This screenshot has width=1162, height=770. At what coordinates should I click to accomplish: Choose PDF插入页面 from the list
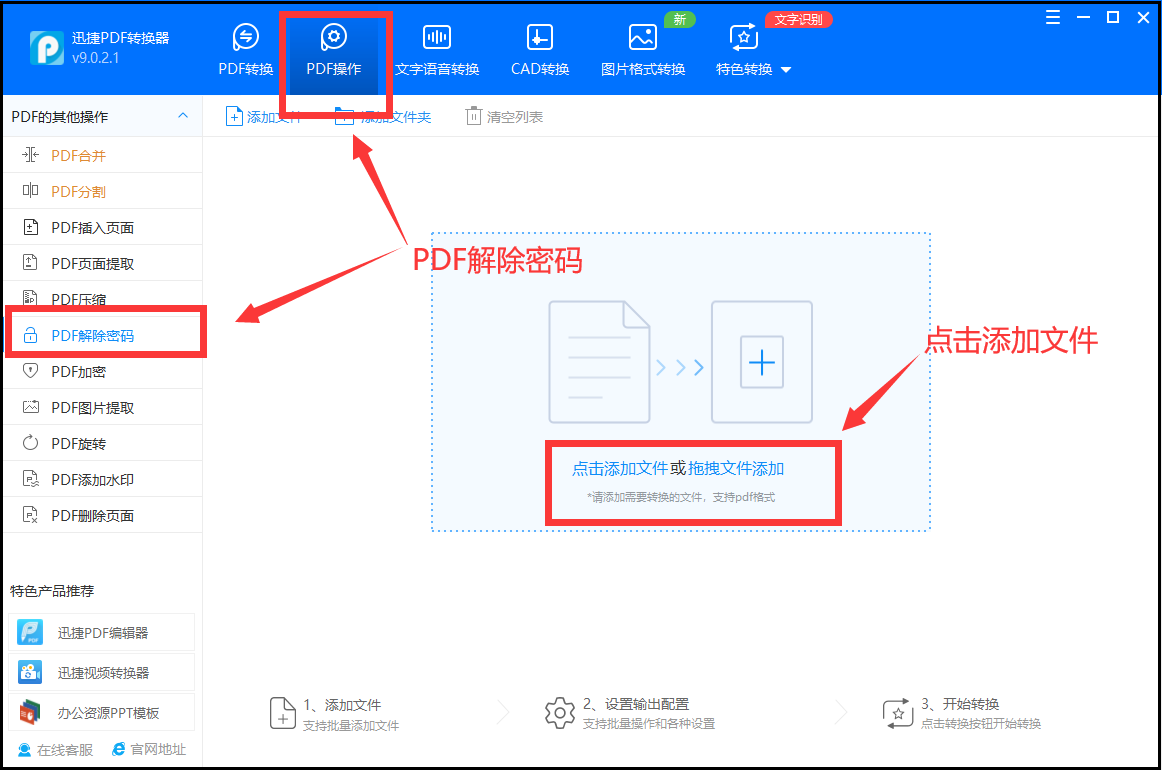pos(103,227)
